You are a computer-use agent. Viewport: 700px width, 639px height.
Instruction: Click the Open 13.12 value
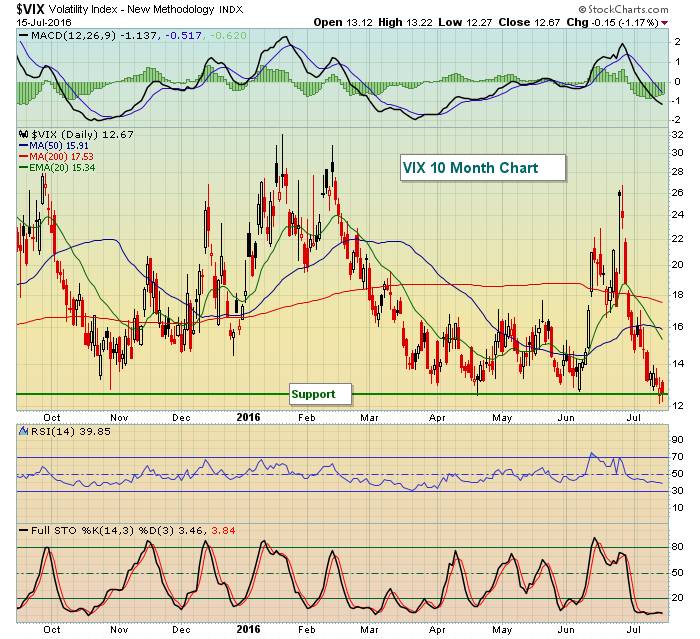click(x=343, y=22)
